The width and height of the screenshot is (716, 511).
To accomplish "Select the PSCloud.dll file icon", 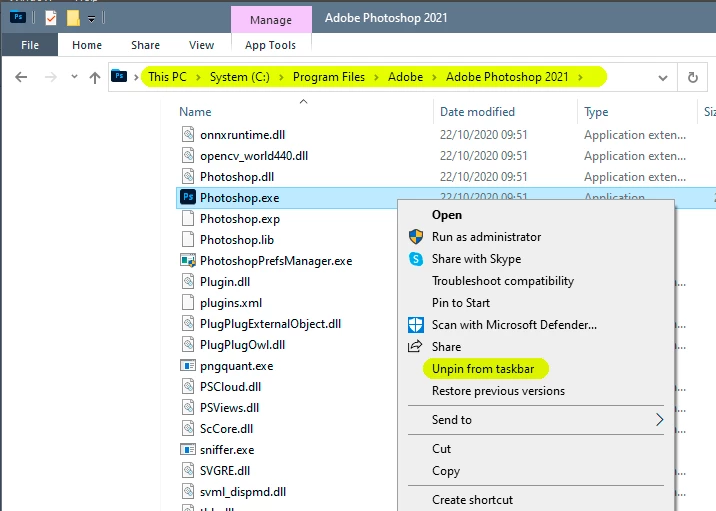I will 188,386.
